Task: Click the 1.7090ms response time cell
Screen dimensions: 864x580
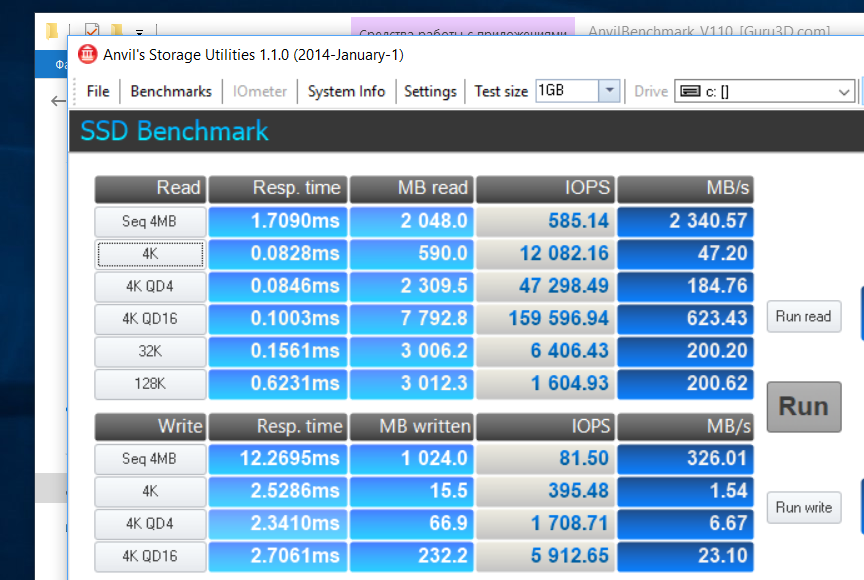Action: click(278, 221)
